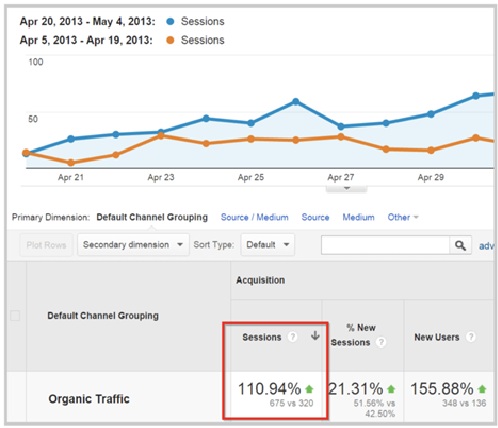Expand the Other dimension dropdown
498x428 pixels.
403,217
